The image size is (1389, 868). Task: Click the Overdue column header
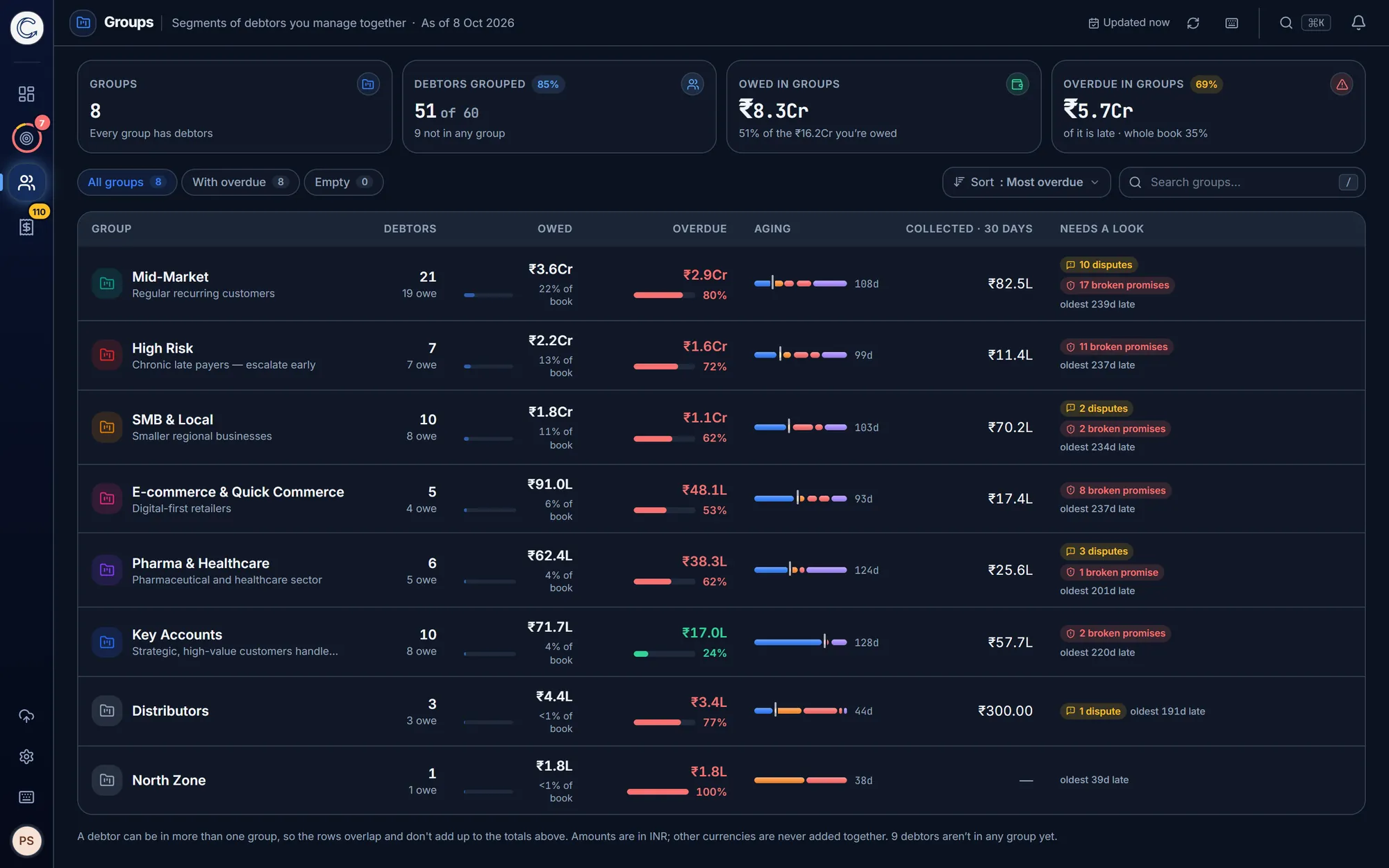click(699, 228)
